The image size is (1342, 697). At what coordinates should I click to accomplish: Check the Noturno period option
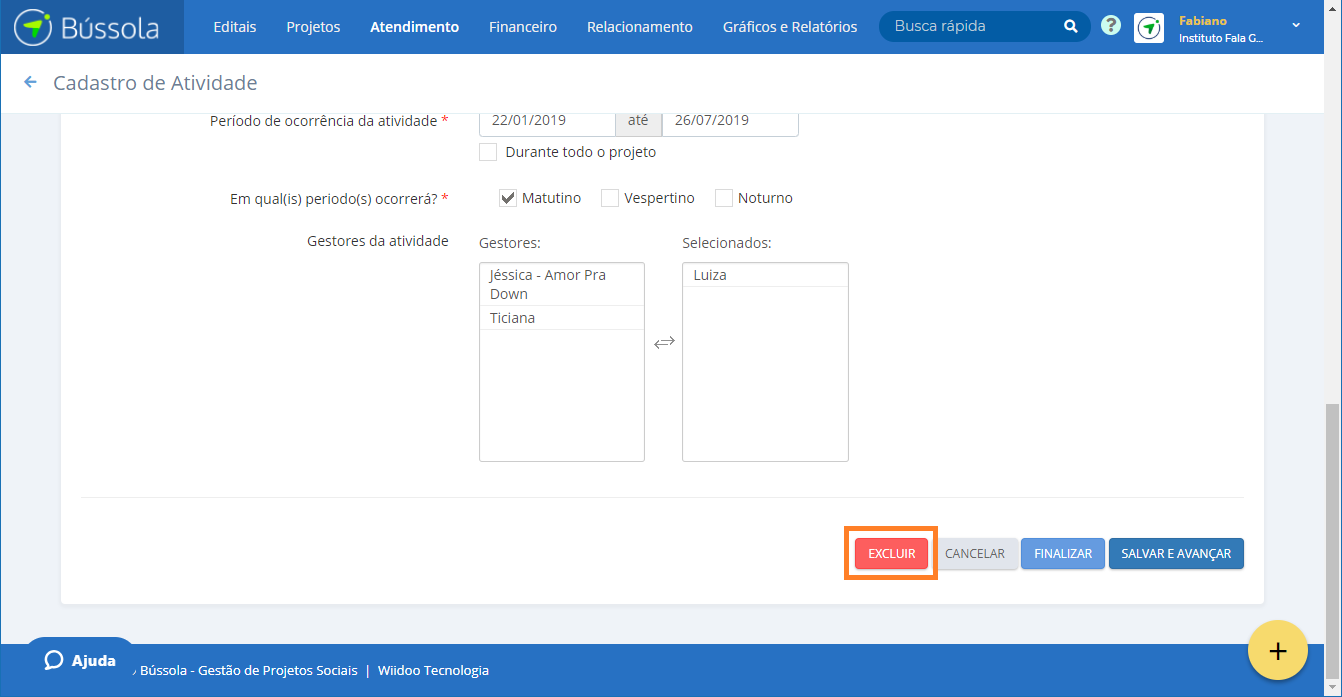click(x=724, y=197)
